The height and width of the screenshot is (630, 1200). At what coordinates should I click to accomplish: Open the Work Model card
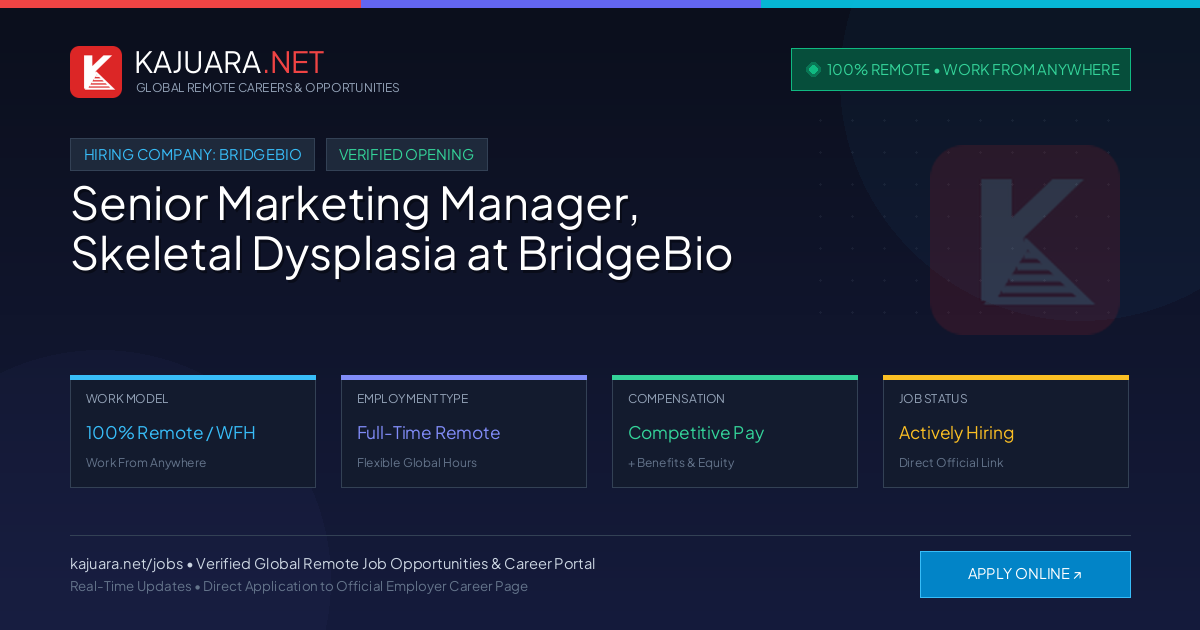click(193, 432)
